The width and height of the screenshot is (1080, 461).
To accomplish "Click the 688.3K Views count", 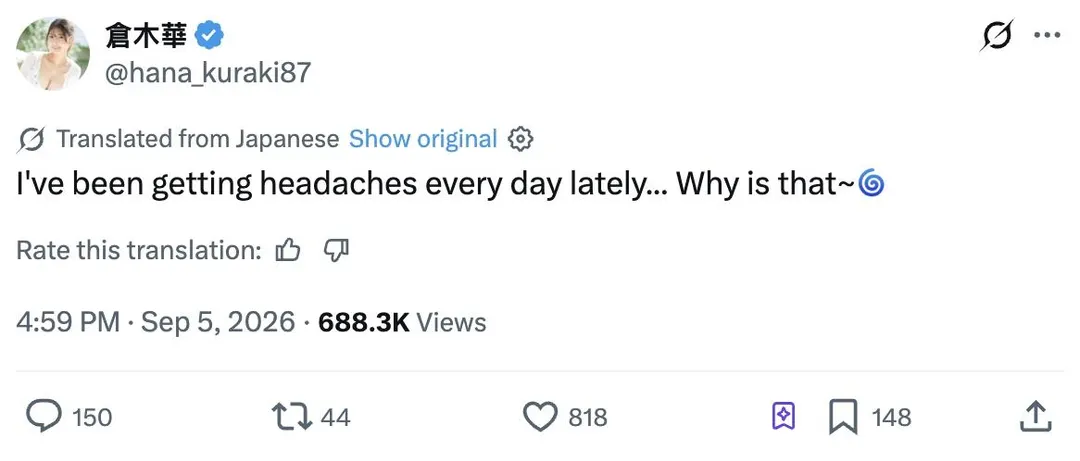I will click(402, 322).
